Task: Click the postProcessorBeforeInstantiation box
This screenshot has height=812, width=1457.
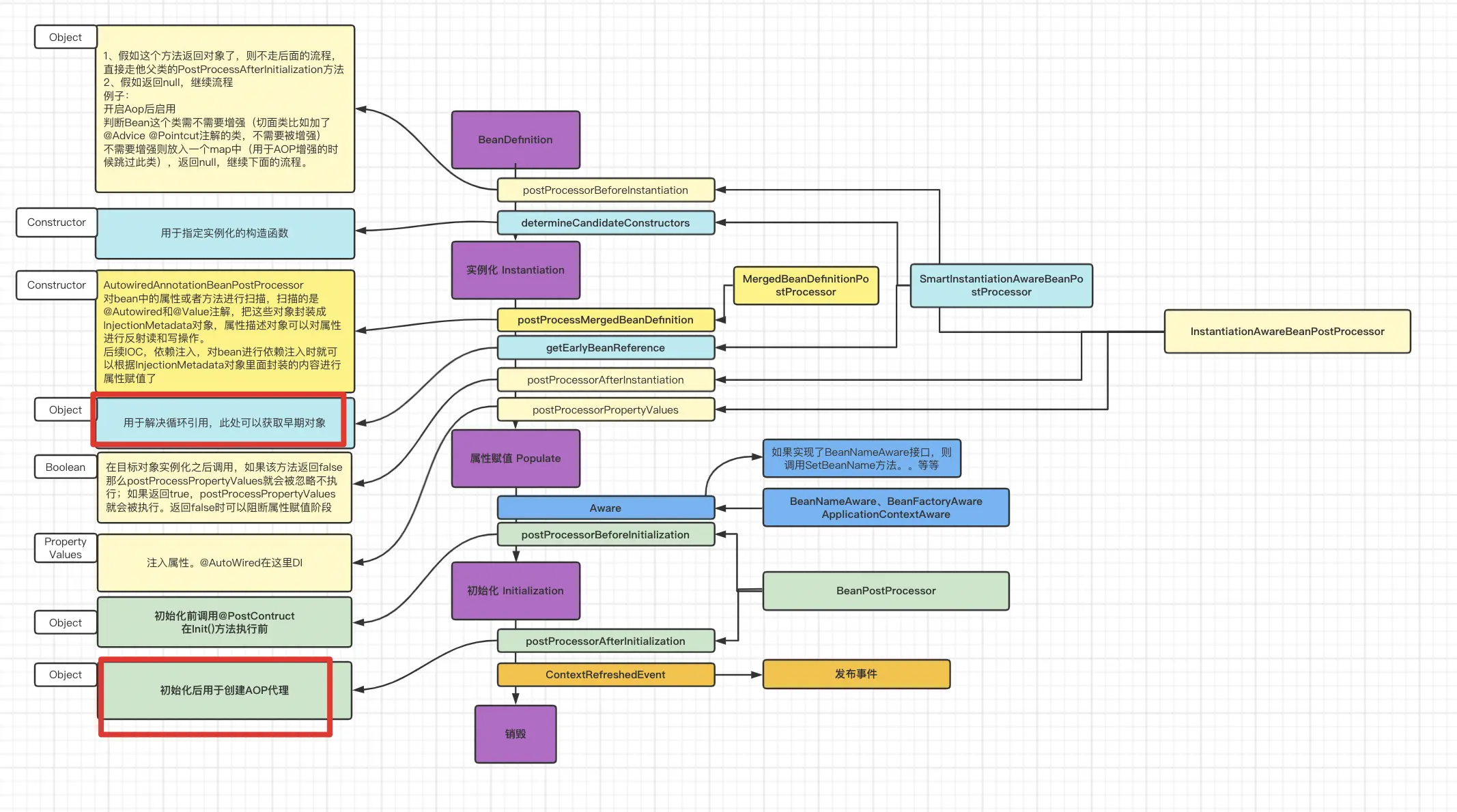Action: point(605,190)
